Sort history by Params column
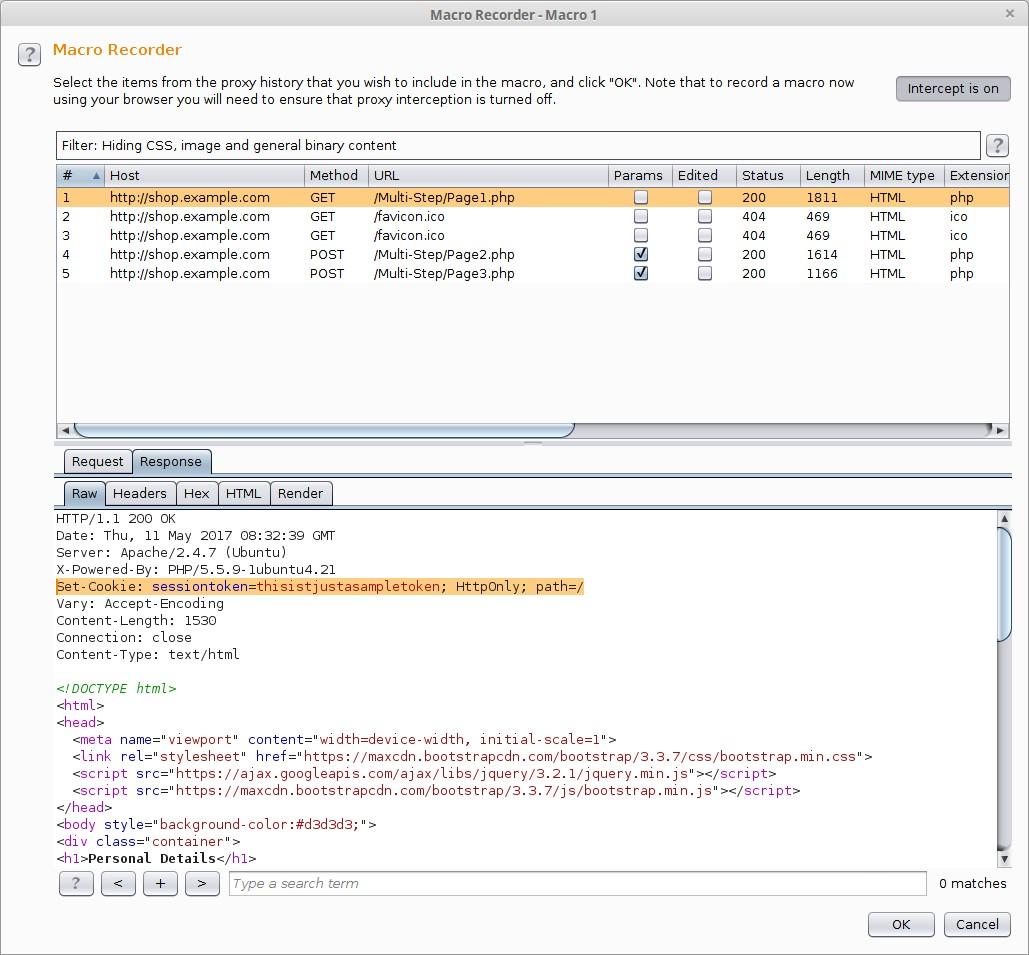This screenshot has height=955, width=1029. click(x=640, y=175)
